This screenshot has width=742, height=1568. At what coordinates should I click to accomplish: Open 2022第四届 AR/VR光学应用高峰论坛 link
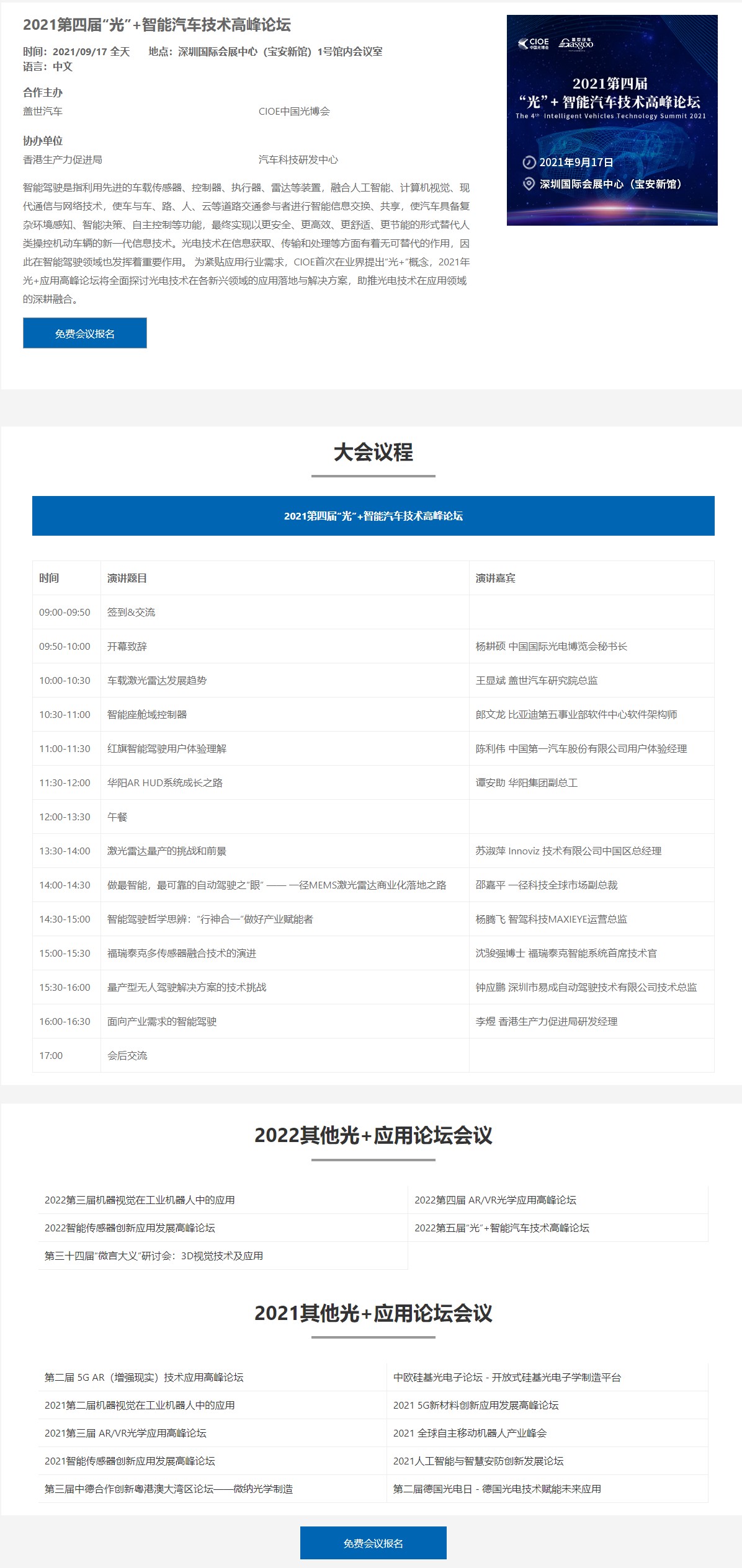pos(495,1200)
